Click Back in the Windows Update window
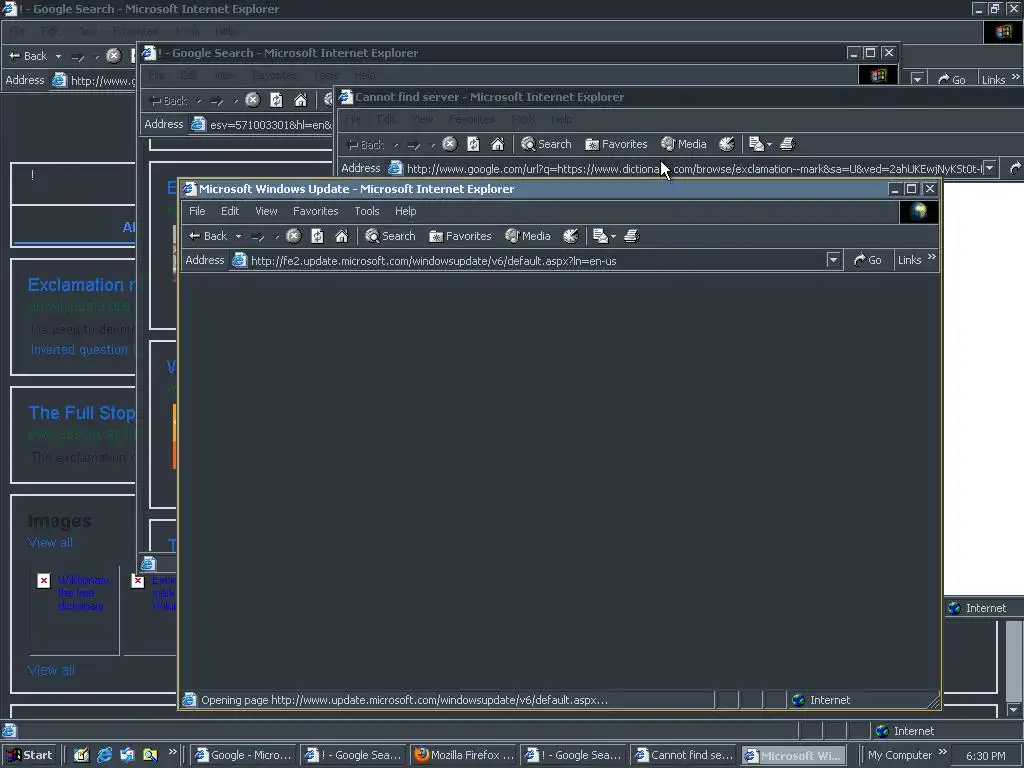Image resolution: width=1024 pixels, height=768 pixels. click(208, 236)
